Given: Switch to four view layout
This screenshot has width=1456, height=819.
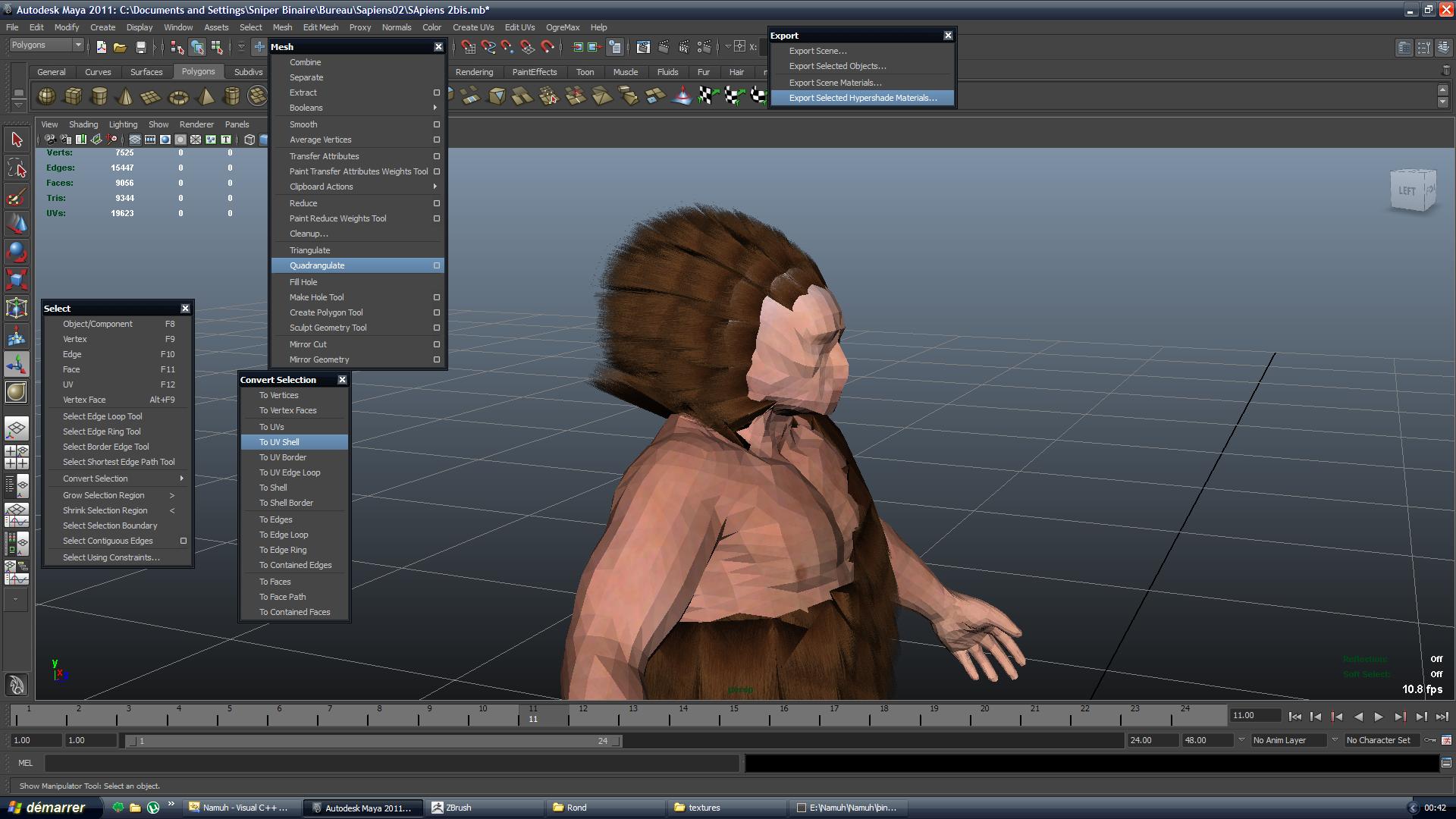Looking at the screenshot, I should point(17,457).
